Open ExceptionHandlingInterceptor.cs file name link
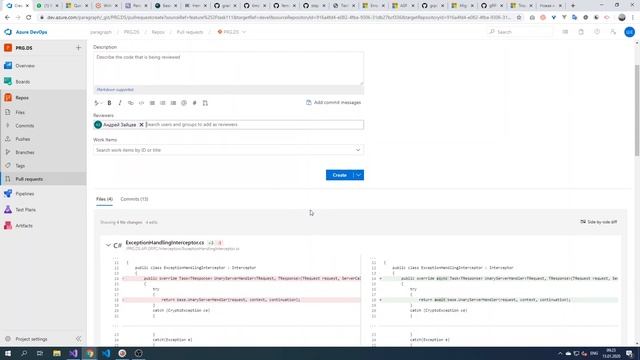The width and height of the screenshot is (640, 360). tap(165, 242)
